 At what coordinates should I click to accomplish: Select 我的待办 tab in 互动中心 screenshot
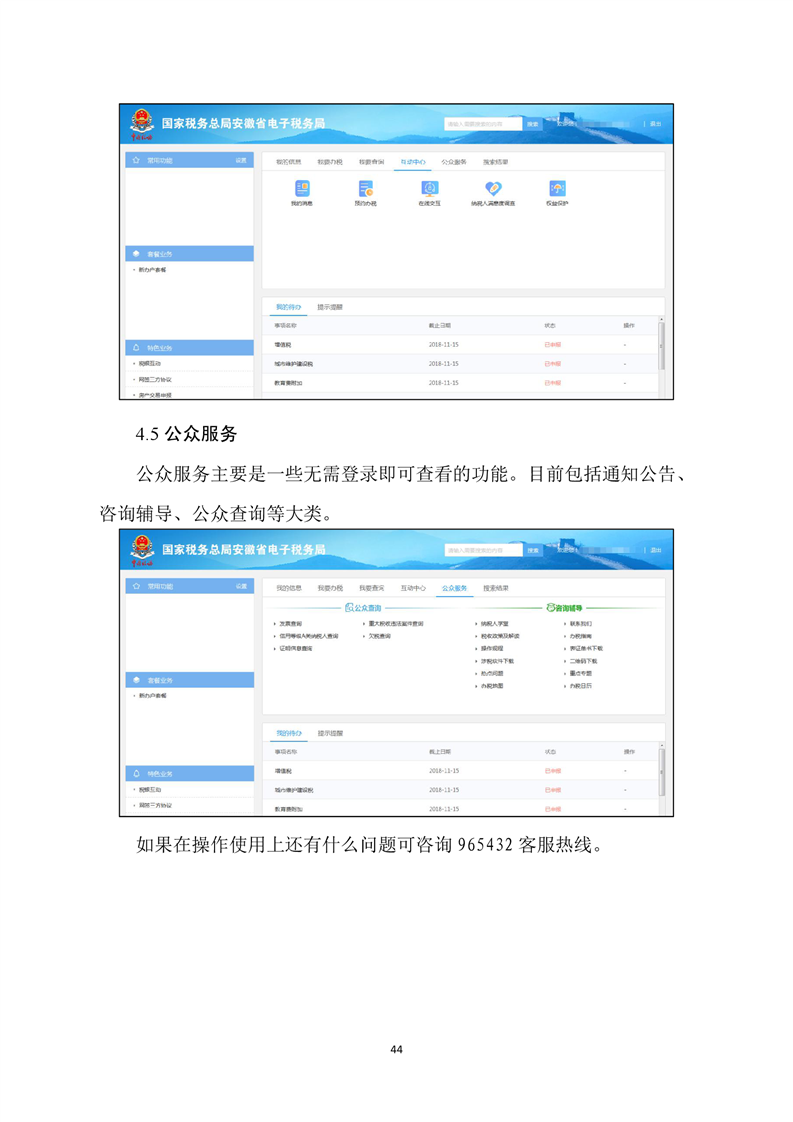(x=288, y=307)
